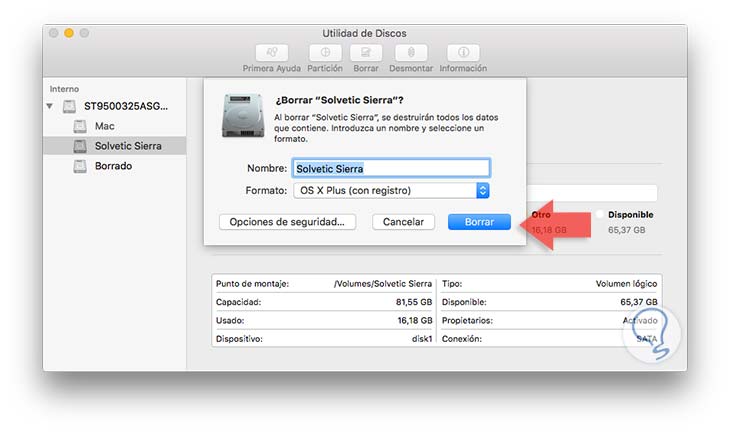The height and width of the screenshot is (433, 730).
Task: Click the Primera Ayuda toolbar icon
Action: click(272, 53)
